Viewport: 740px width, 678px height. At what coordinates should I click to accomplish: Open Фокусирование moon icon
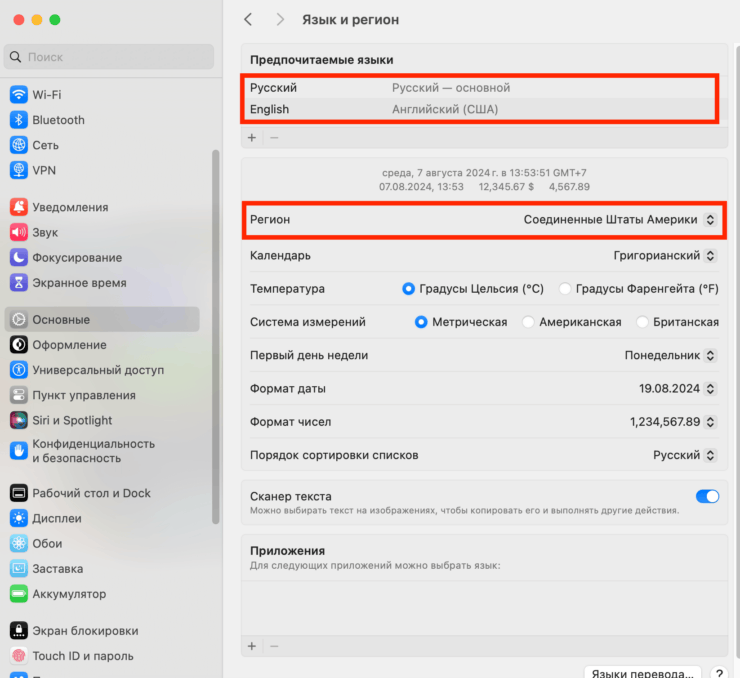(18, 257)
